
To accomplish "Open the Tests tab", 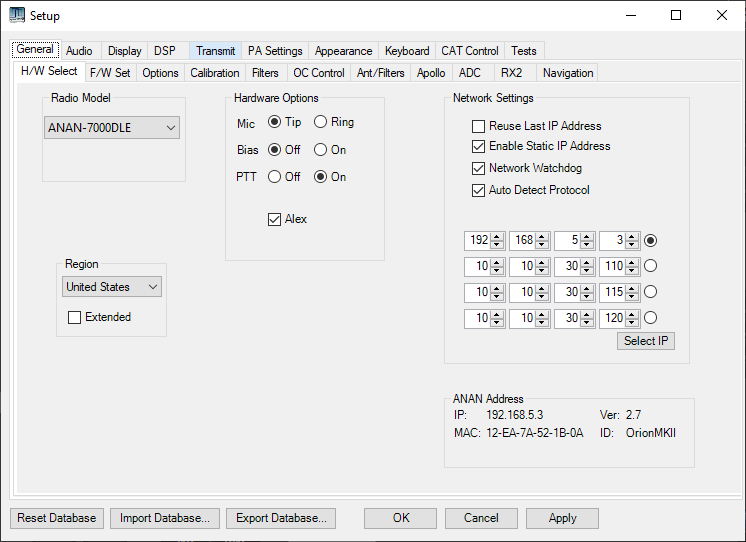I will (x=524, y=51).
